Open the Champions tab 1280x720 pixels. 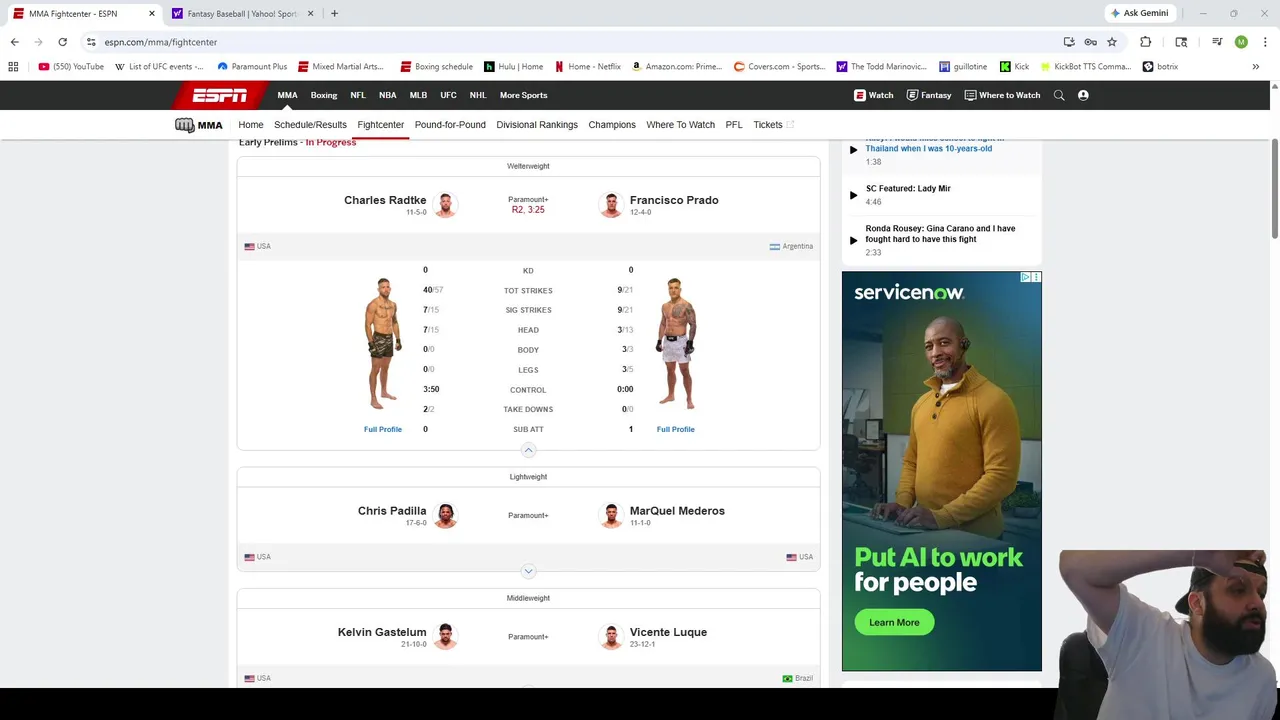[x=612, y=125]
